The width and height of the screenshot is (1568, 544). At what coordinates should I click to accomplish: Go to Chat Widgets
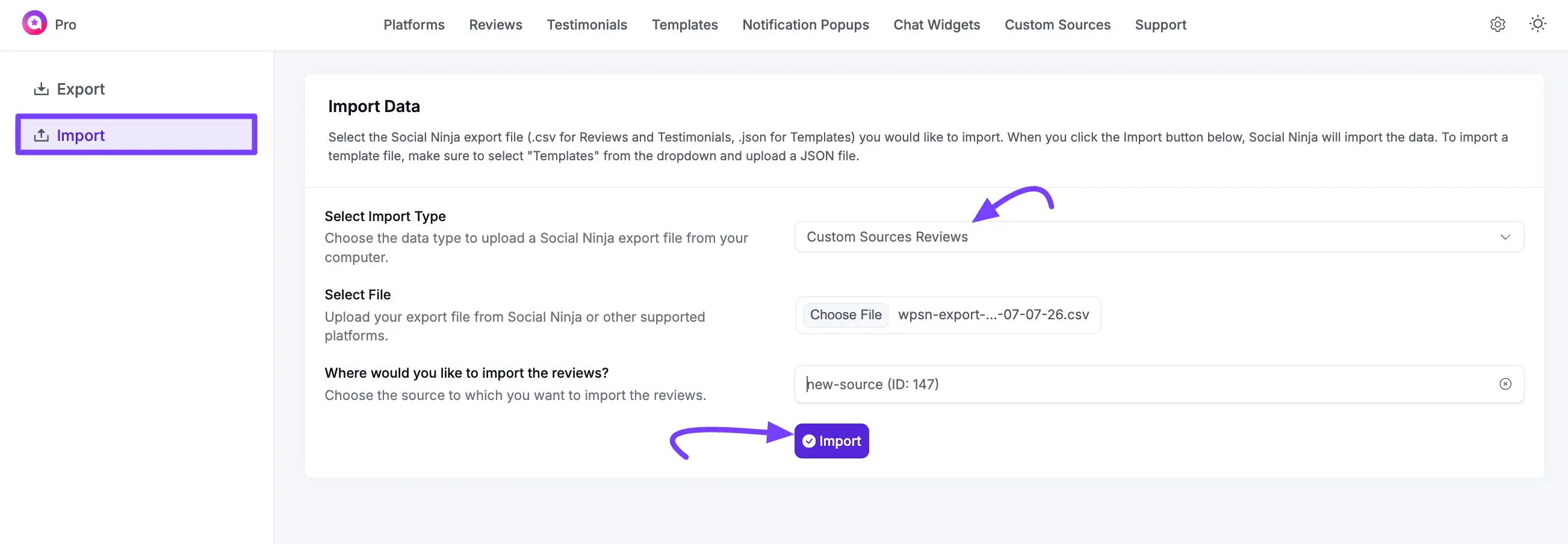point(936,25)
